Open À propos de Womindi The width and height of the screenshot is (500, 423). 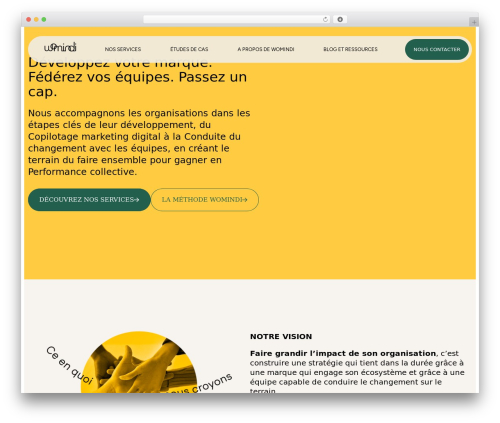coord(266,49)
